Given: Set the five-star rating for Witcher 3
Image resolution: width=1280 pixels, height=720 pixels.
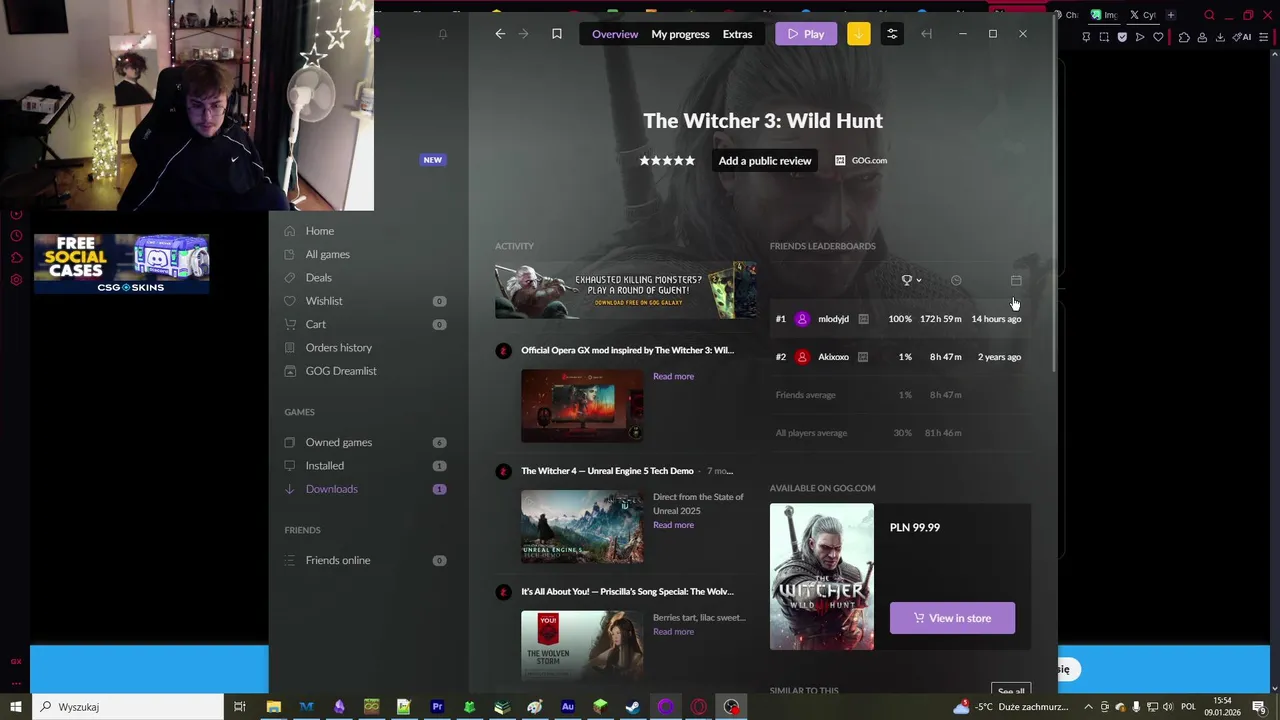Looking at the screenshot, I should pyautogui.click(x=667, y=160).
